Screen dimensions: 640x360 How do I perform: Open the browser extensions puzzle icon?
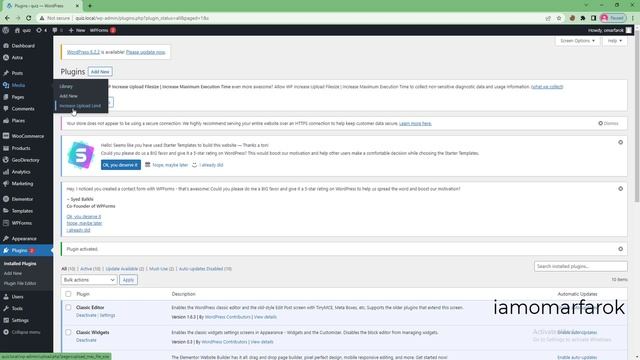pyautogui.click(x=583, y=18)
